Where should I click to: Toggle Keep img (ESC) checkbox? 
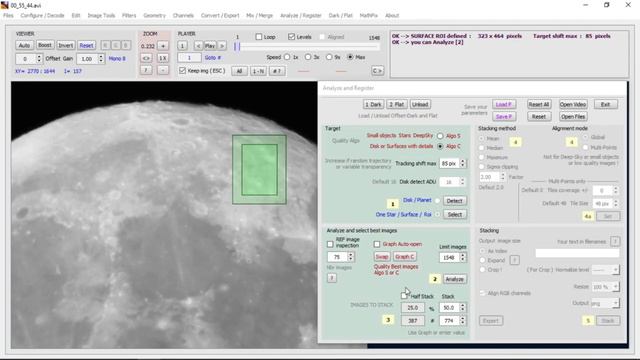[182, 71]
